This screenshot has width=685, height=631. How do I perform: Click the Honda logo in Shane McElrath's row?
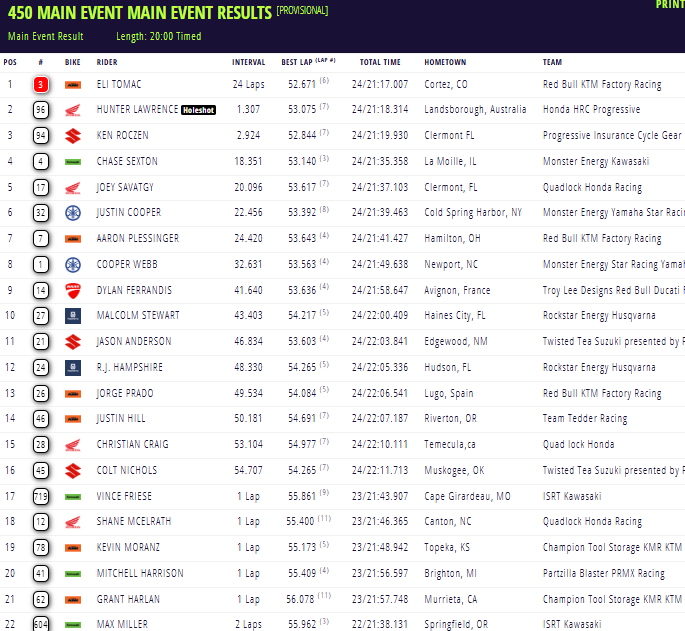(x=73, y=522)
